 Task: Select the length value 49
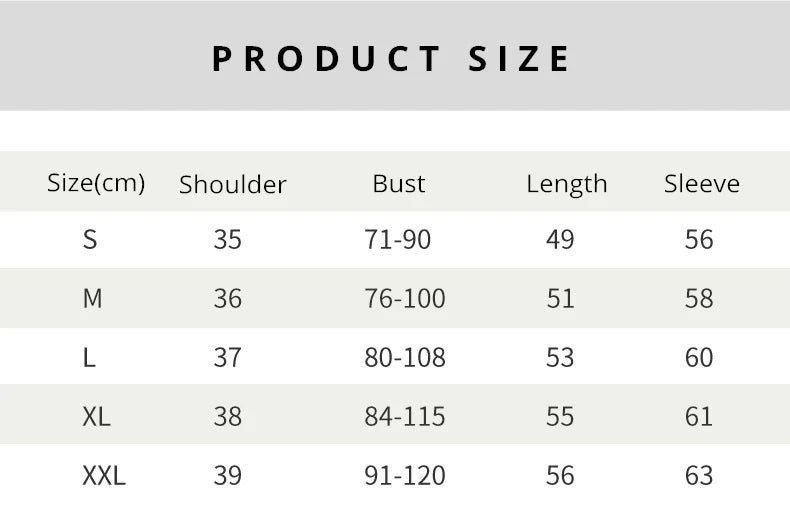click(x=560, y=240)
